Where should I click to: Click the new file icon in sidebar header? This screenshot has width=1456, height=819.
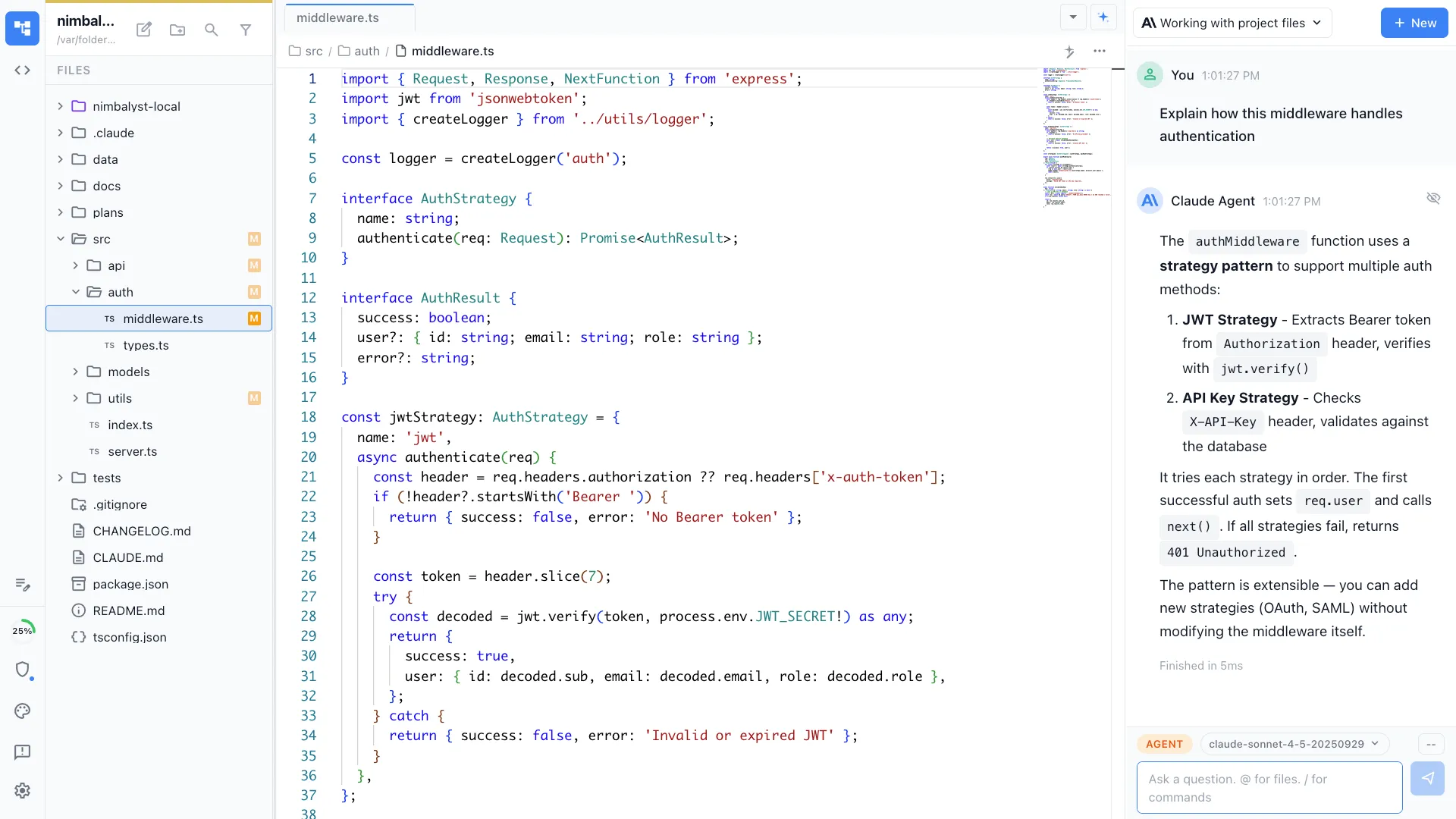(143, 30)
